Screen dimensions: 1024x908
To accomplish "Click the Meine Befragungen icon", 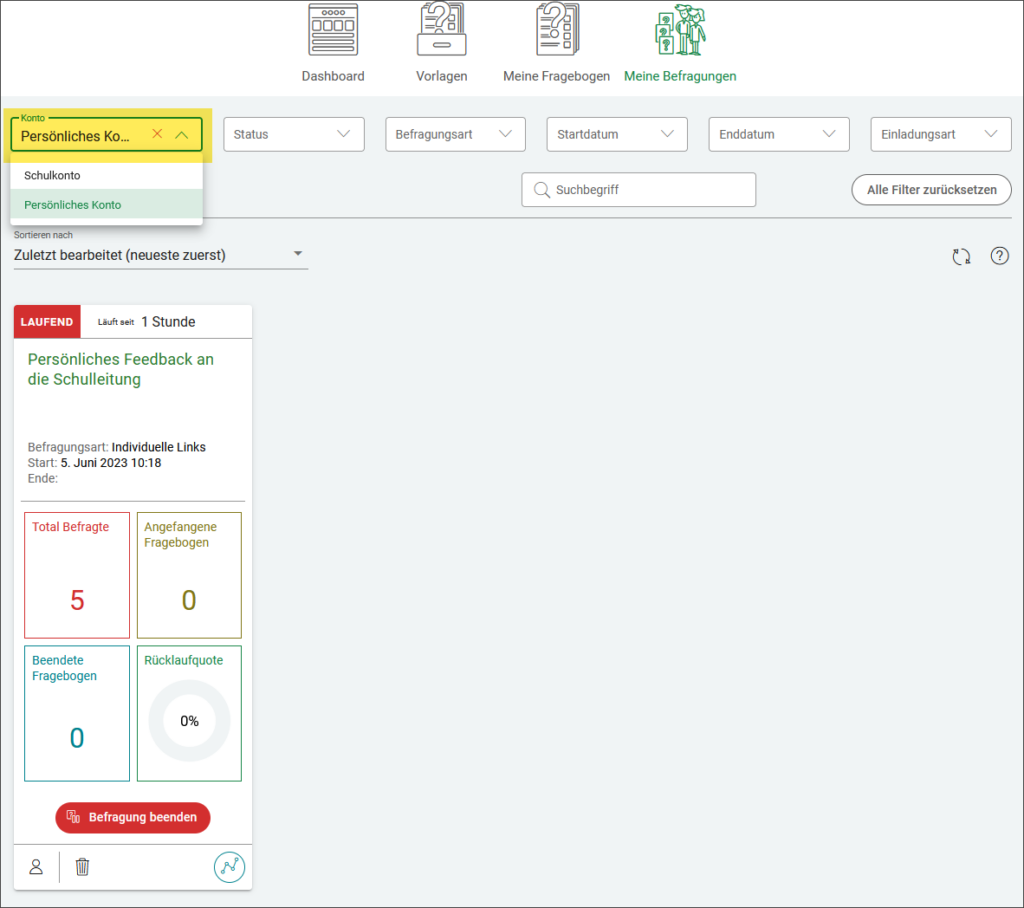I will coord(680,30).
